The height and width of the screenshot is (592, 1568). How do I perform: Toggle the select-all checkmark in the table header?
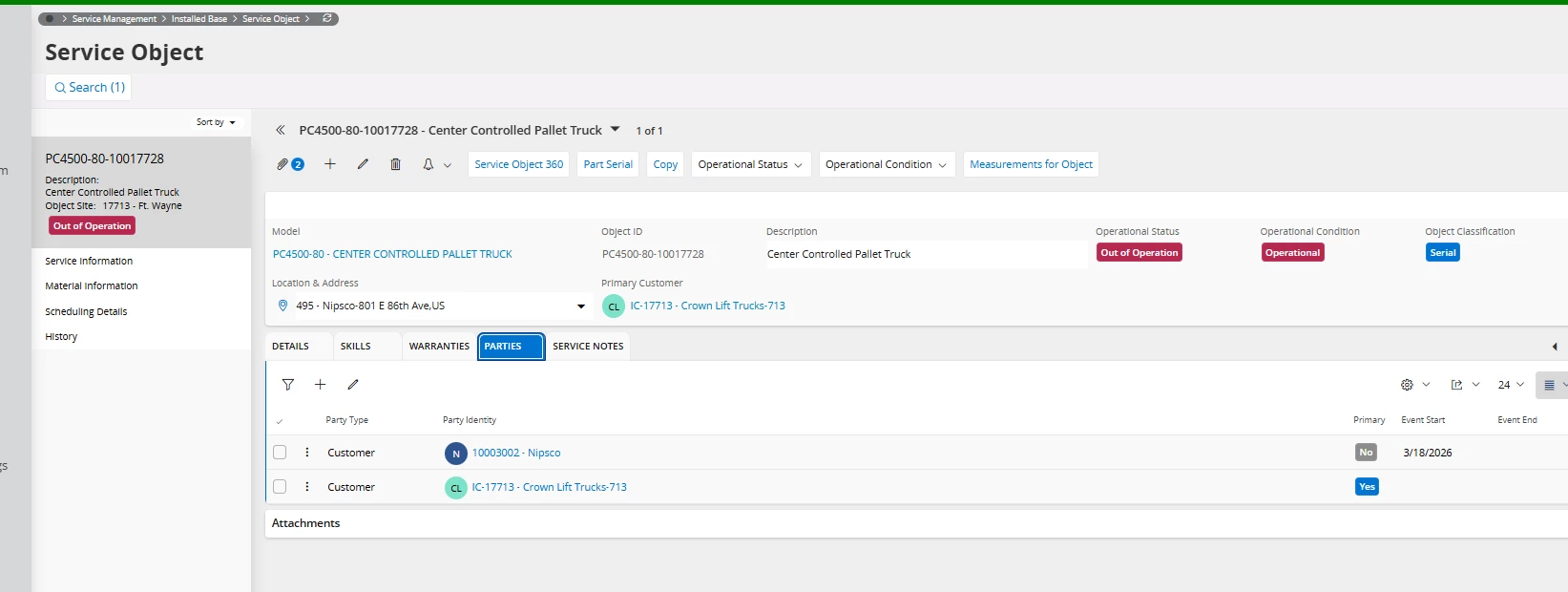[x=280, y=421]
